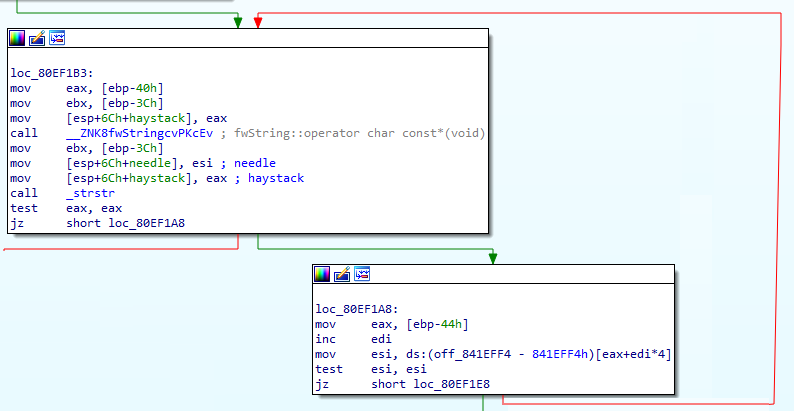Screen dimensions: 794x411
Task: Click set node color icon on loc_80EF1B3 block
Action: pyautogui.click(x=17, y=38)
